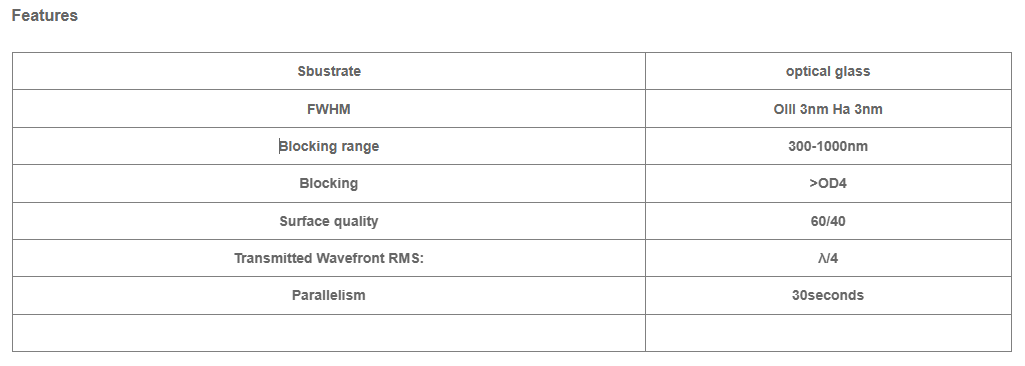Click the word glass in optical glass

852,72
